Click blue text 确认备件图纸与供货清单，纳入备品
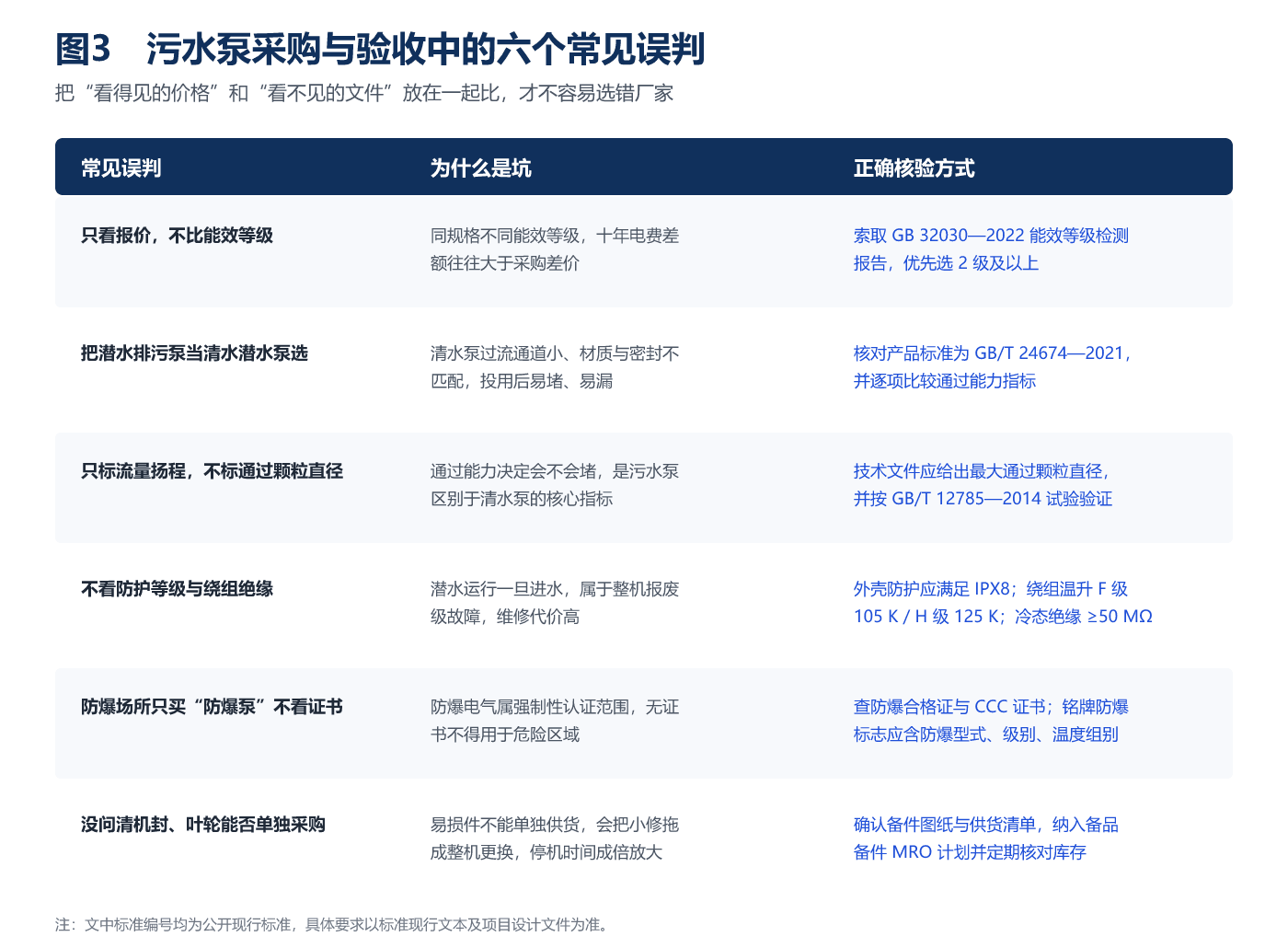The image size is (1288, 948). [x=986, y=825]
